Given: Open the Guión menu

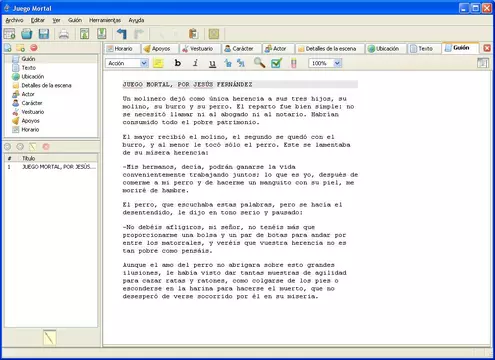Looking at the screenshot, I should point(75,20).
